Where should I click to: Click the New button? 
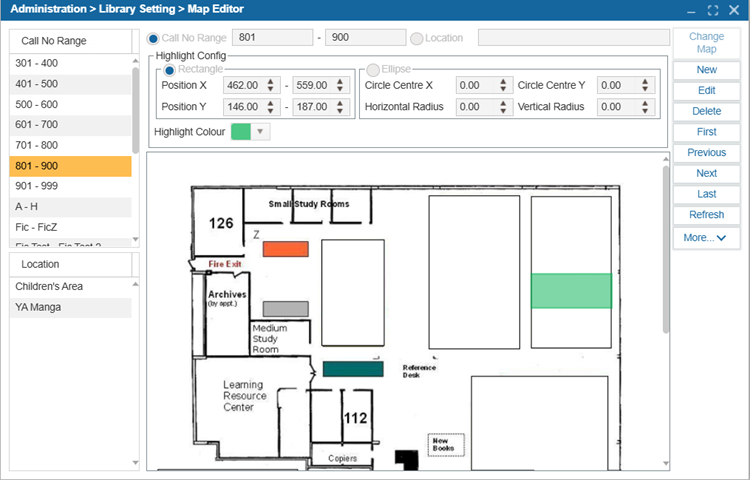[x=706, y=70]
